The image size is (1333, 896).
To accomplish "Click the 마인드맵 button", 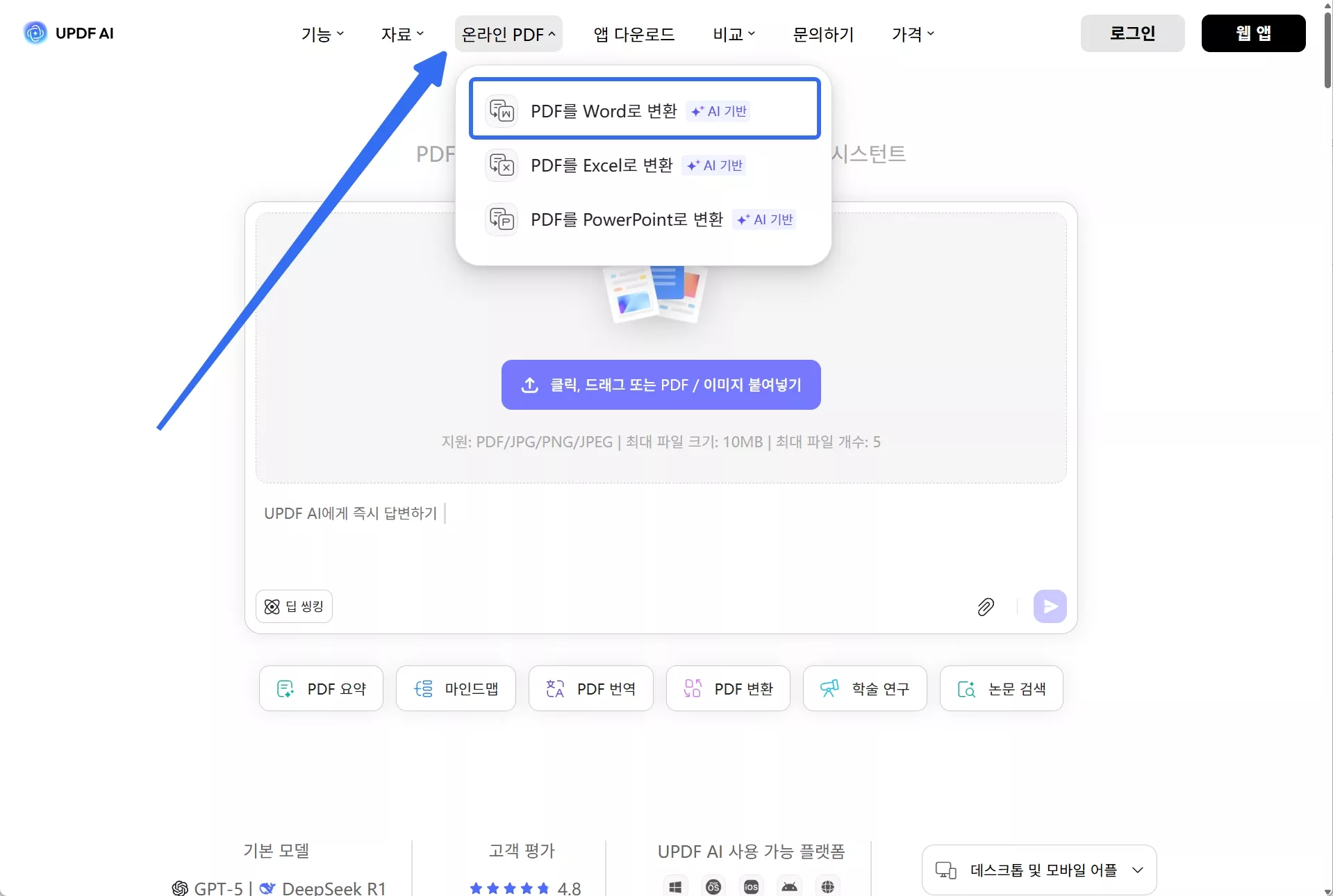I will coord(456,688).
